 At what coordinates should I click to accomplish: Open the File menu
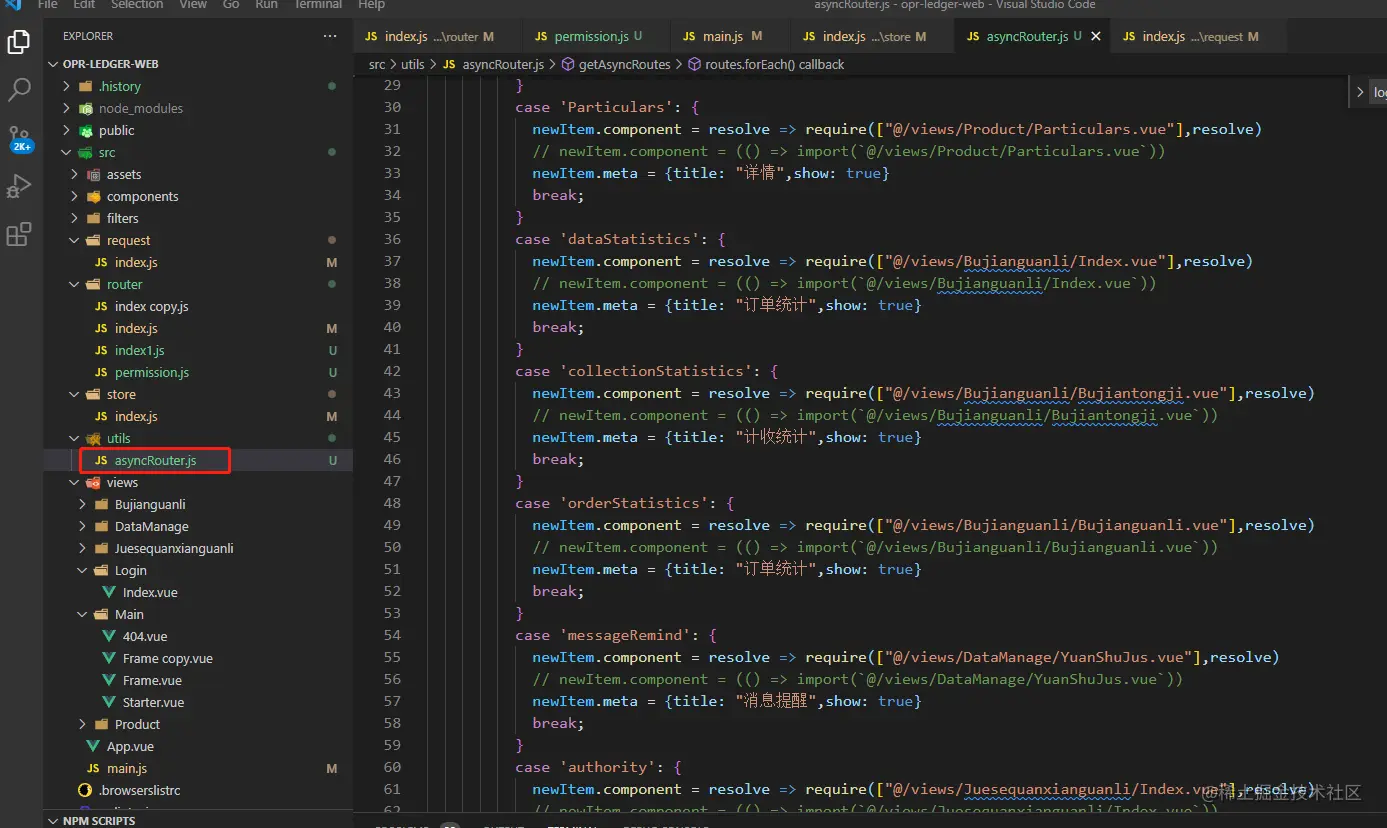47,4
